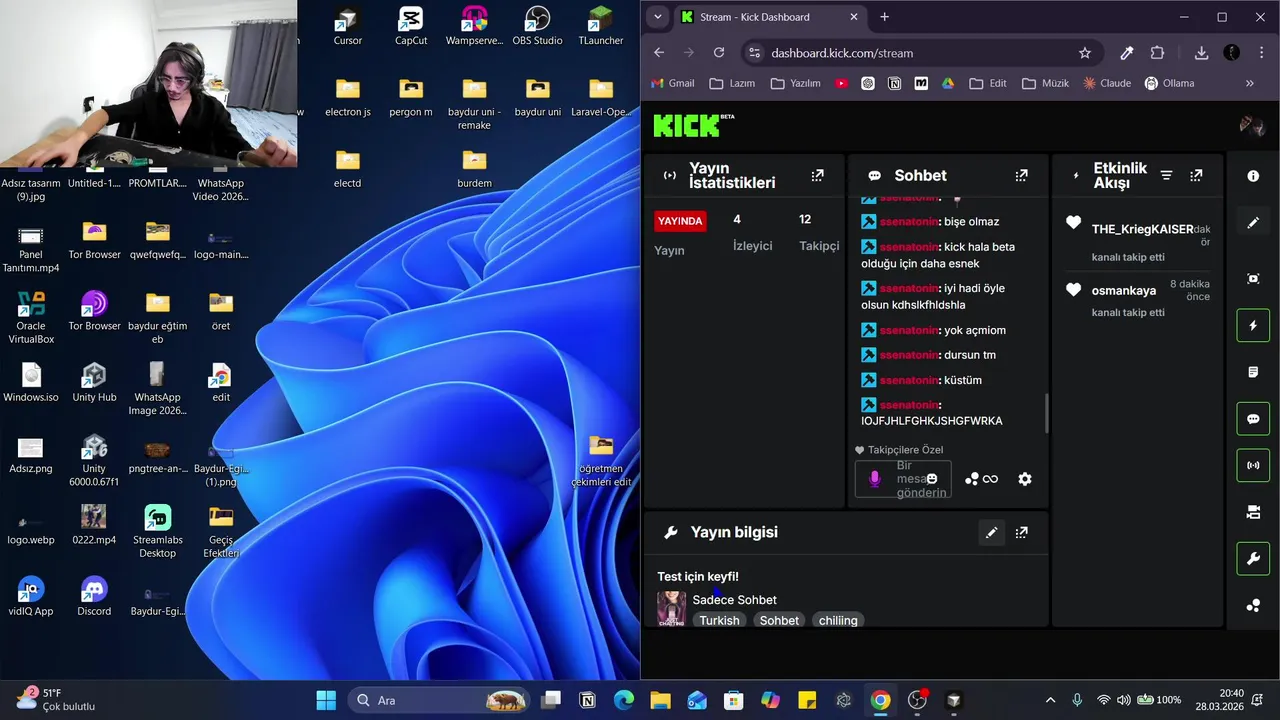
Task: Open the Ollama bookmark
Action: click(x=1170, y=83)
